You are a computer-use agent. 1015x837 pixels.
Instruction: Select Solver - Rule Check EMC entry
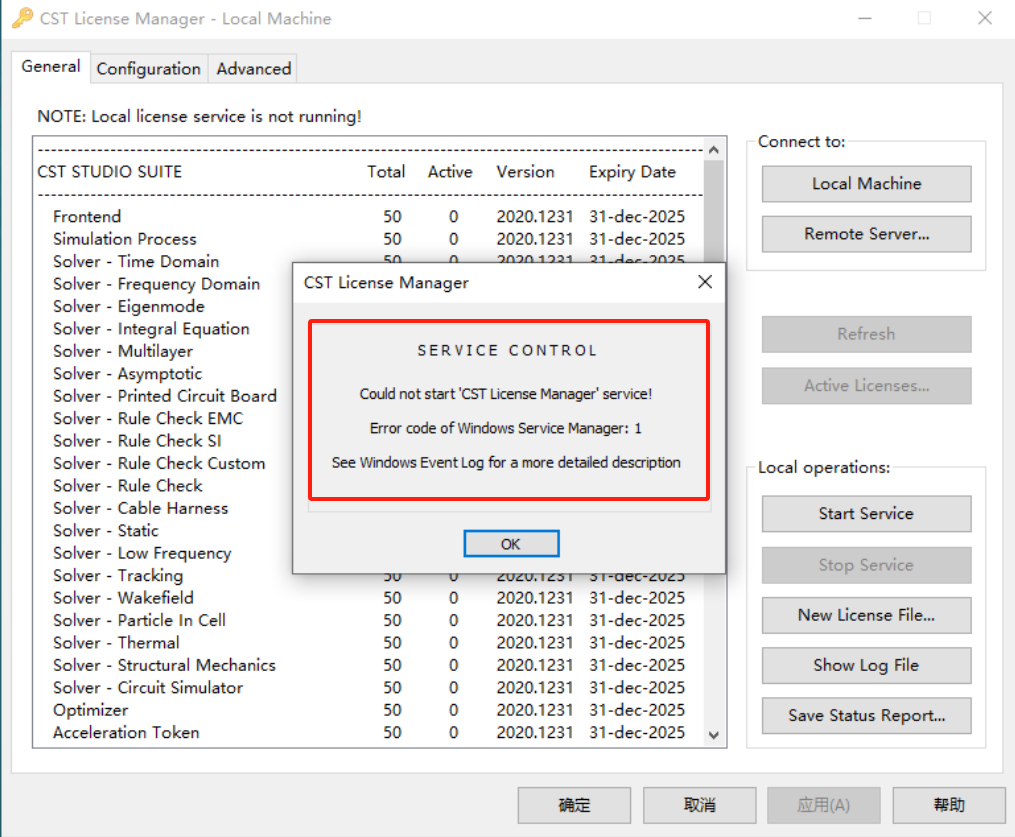click(x=148, y=419)
